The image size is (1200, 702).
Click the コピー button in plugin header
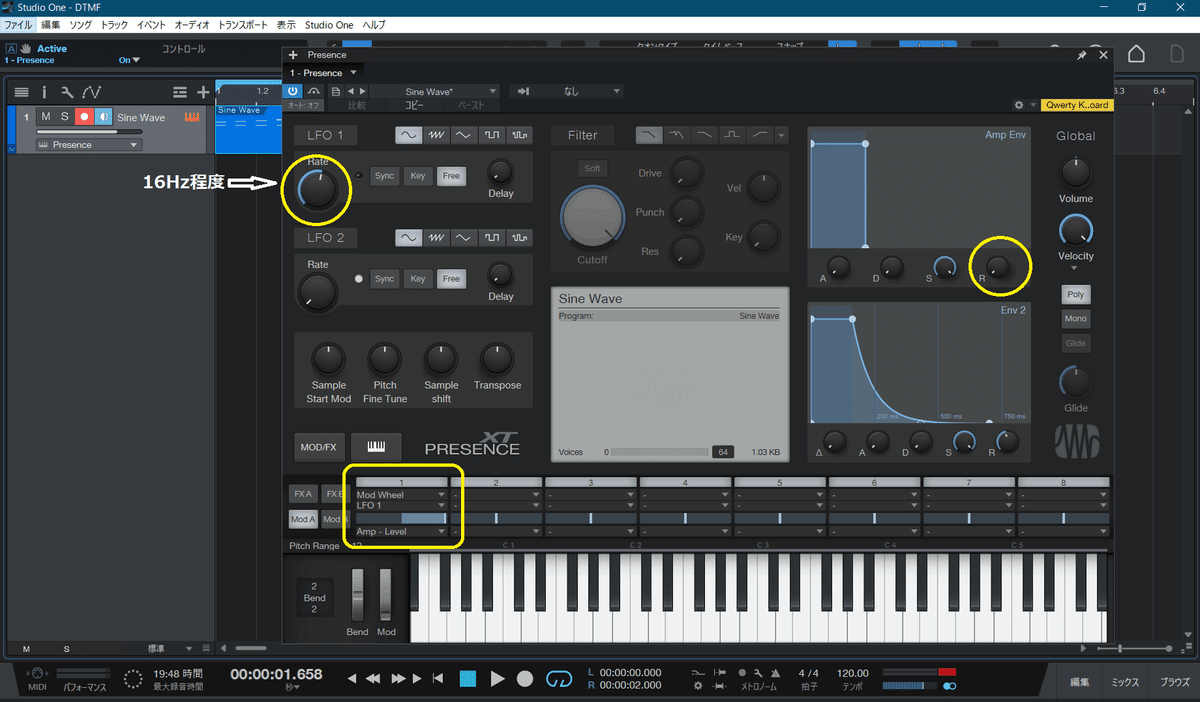coord(413,105)
